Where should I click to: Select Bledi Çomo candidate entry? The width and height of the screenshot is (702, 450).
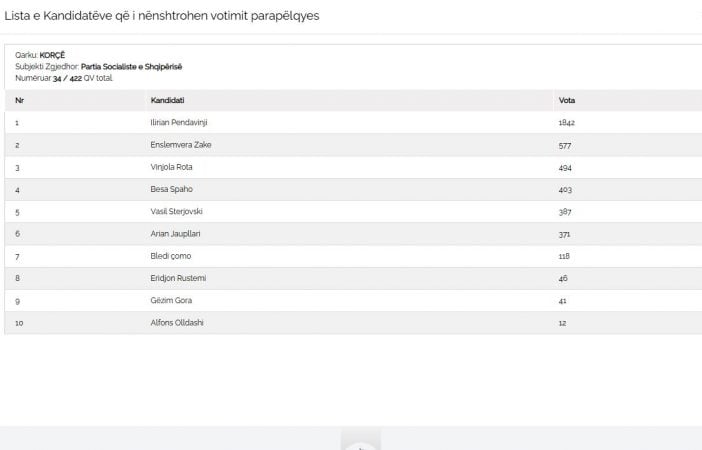(171, 256)
